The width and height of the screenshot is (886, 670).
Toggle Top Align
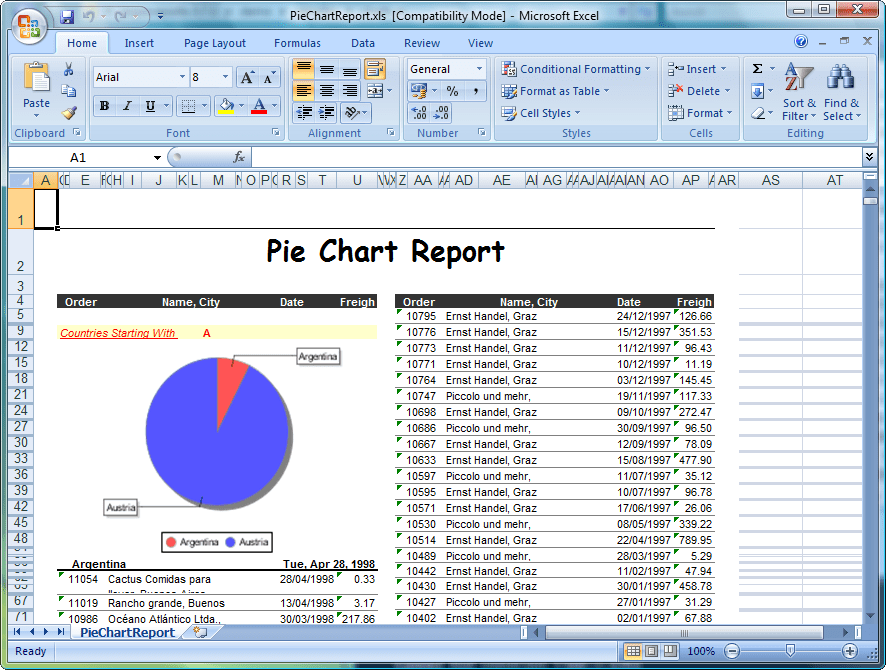coord(303,69)
